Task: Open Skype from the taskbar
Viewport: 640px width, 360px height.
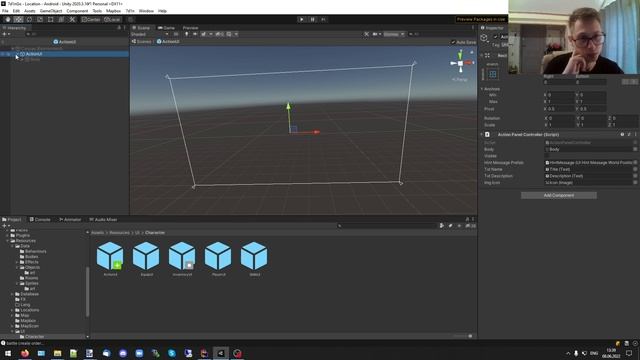Action: pos(172,353)
